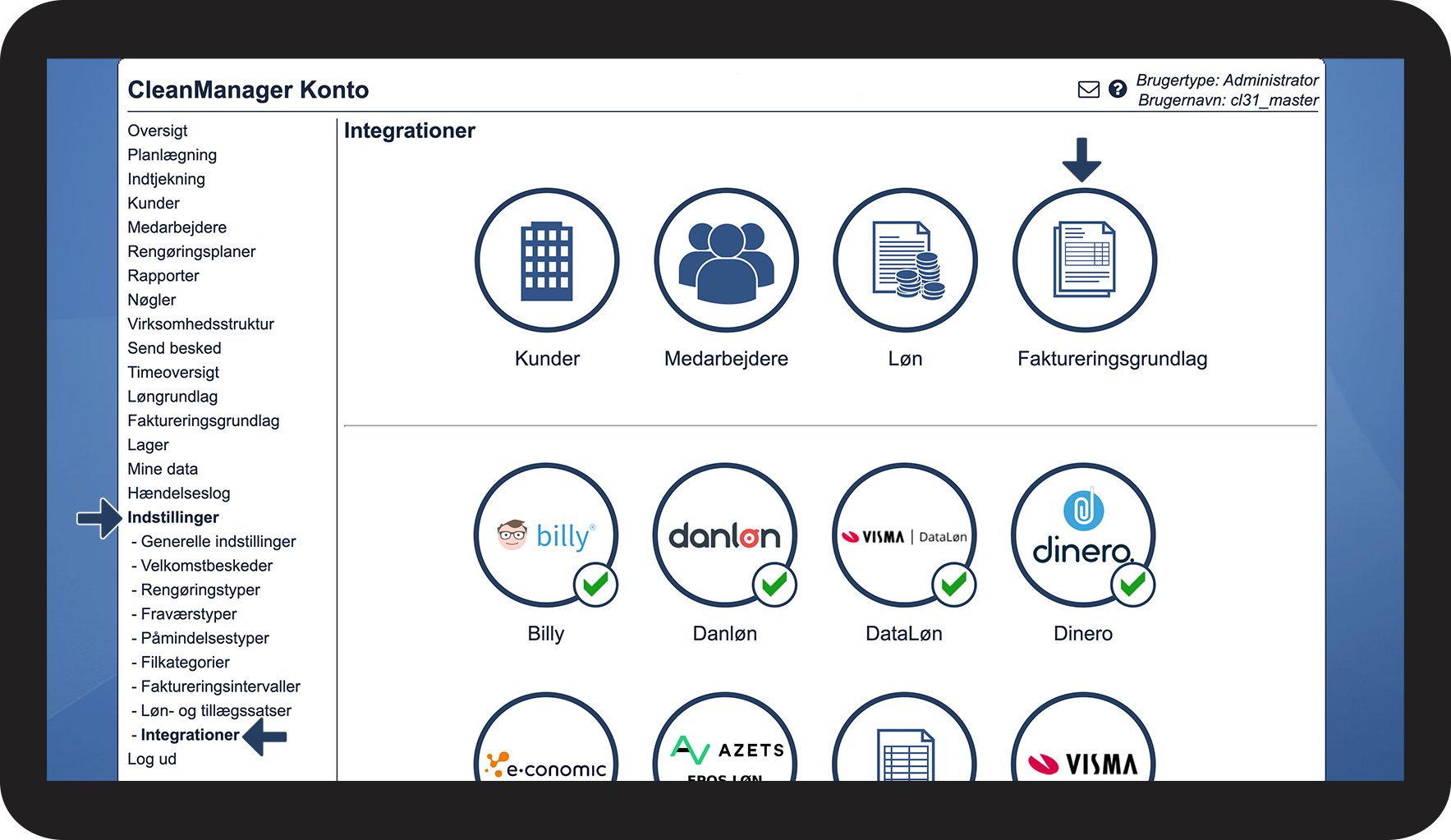Viewport: 1451px width, 840px height.
Task: Click the Løn label under the coins icon
Action: (x=905, y=359)
